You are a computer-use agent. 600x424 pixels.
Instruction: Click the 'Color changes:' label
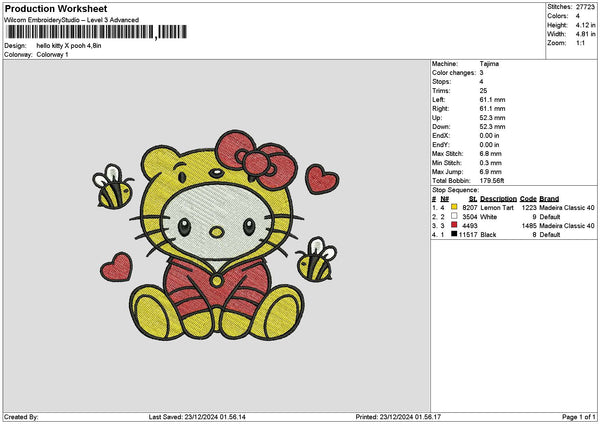(454, 73)
